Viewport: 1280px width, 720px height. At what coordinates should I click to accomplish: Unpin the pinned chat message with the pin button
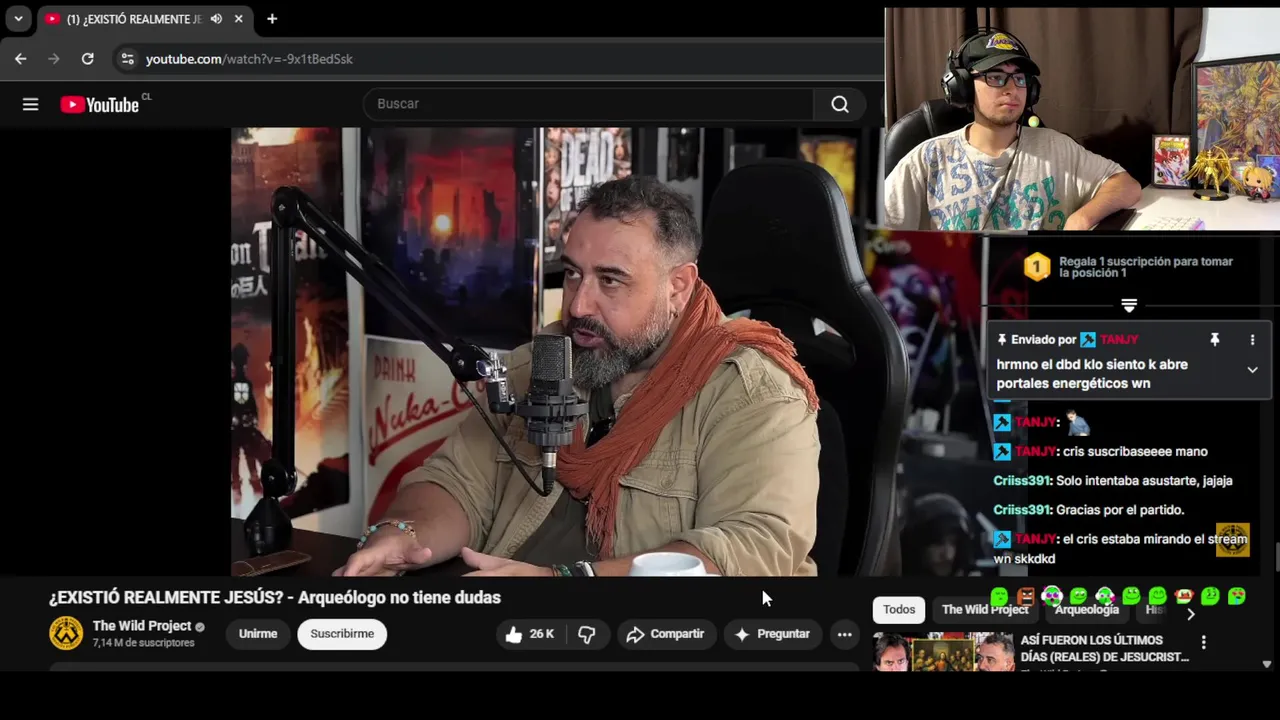[x=1214, y=340]
